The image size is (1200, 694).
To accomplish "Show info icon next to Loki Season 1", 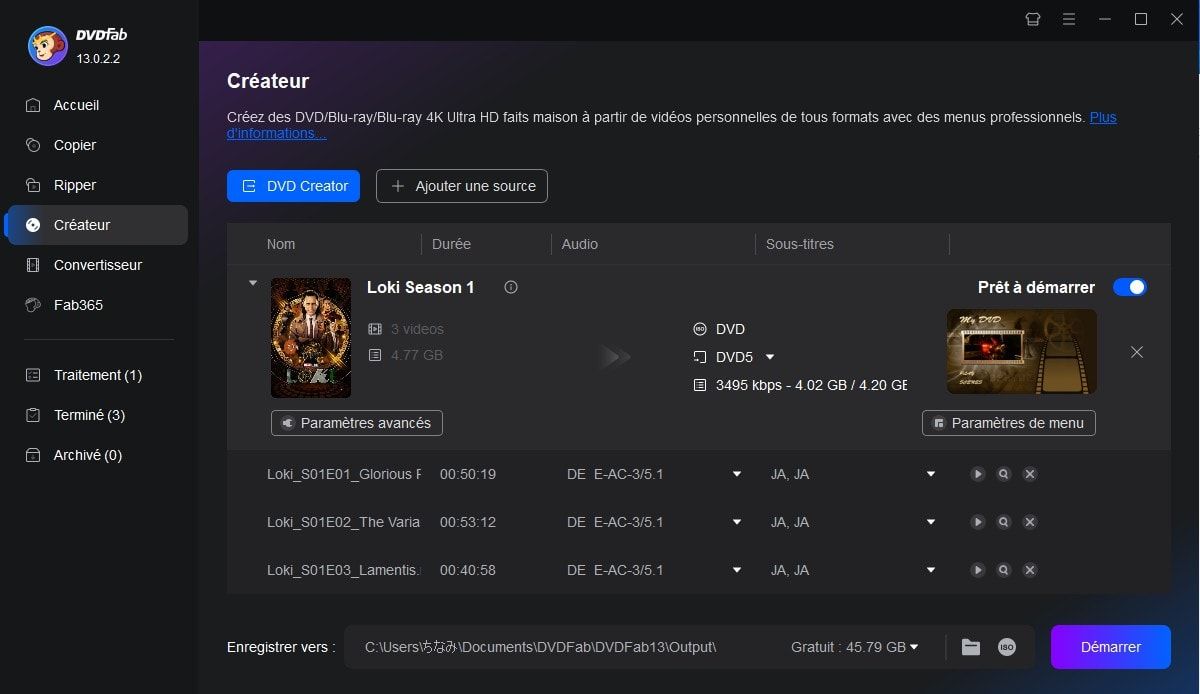I will pos(511,287).
